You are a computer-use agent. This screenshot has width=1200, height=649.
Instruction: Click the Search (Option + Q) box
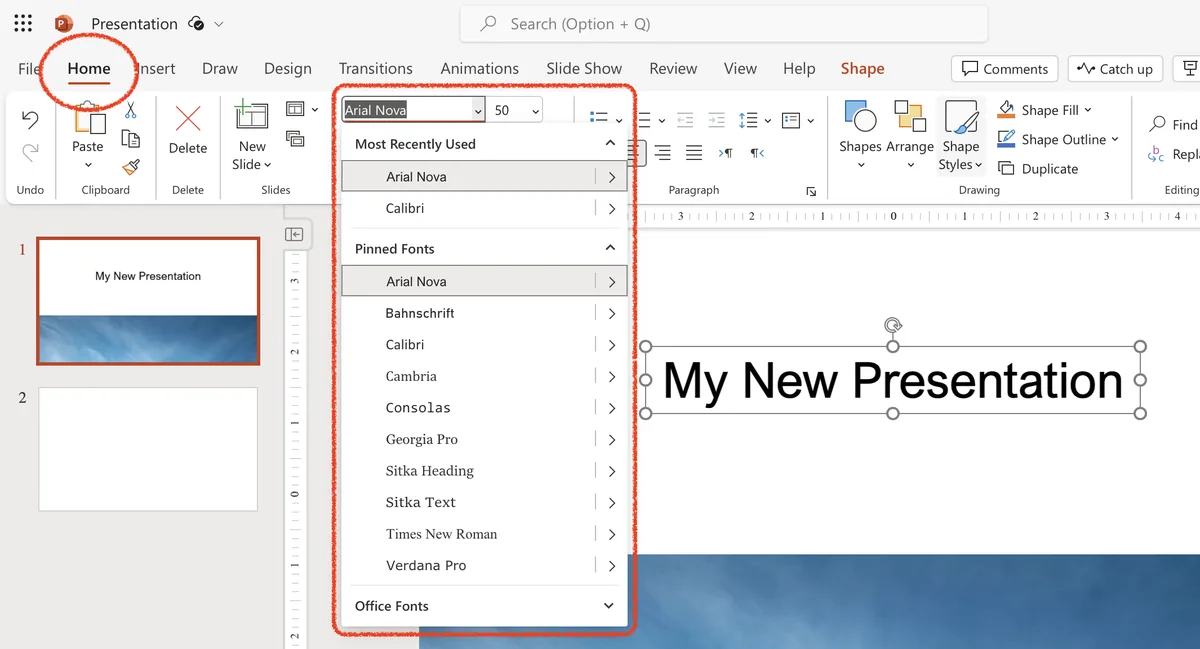724,24
